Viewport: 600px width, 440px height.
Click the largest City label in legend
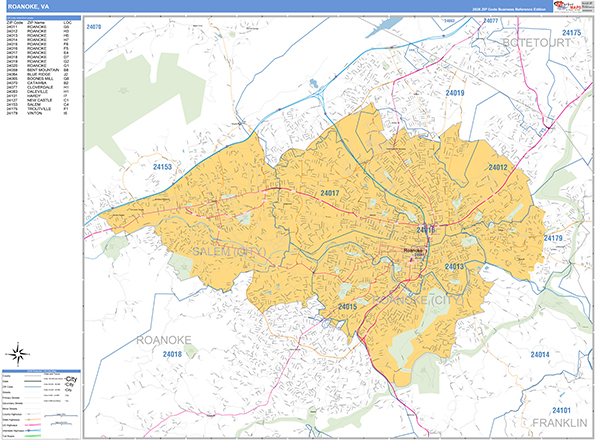click(70, 381)
